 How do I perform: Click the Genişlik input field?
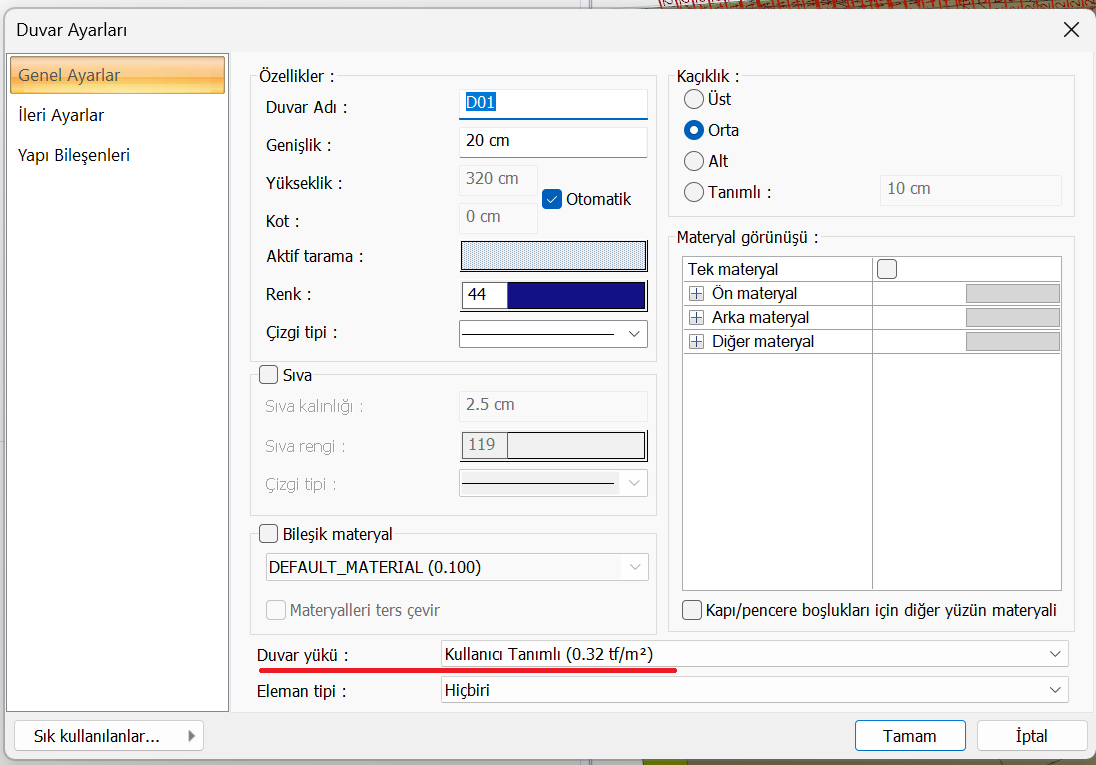click(553, 141)
